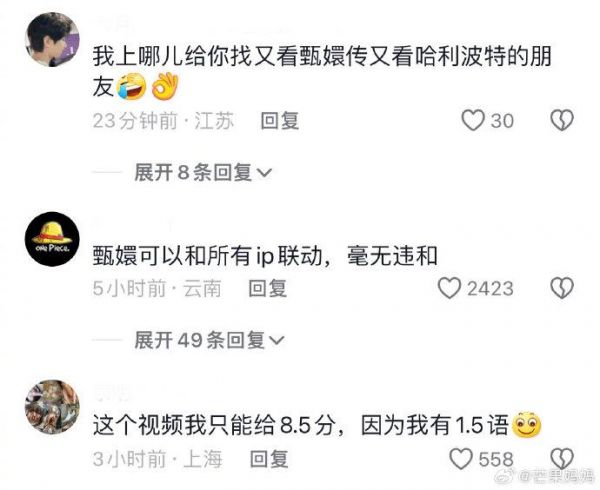The image size is (600, 490).
Task: Dislike the comment from 上海
Action: click(562, 459)
